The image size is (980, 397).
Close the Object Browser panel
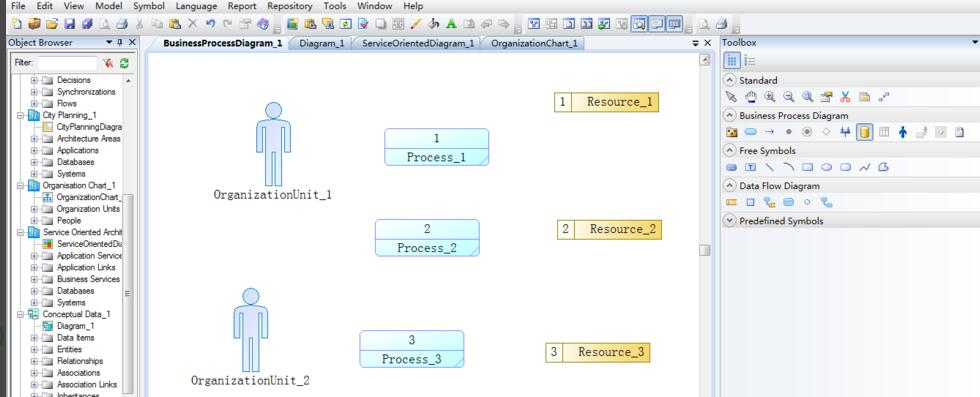pos(132,43)
